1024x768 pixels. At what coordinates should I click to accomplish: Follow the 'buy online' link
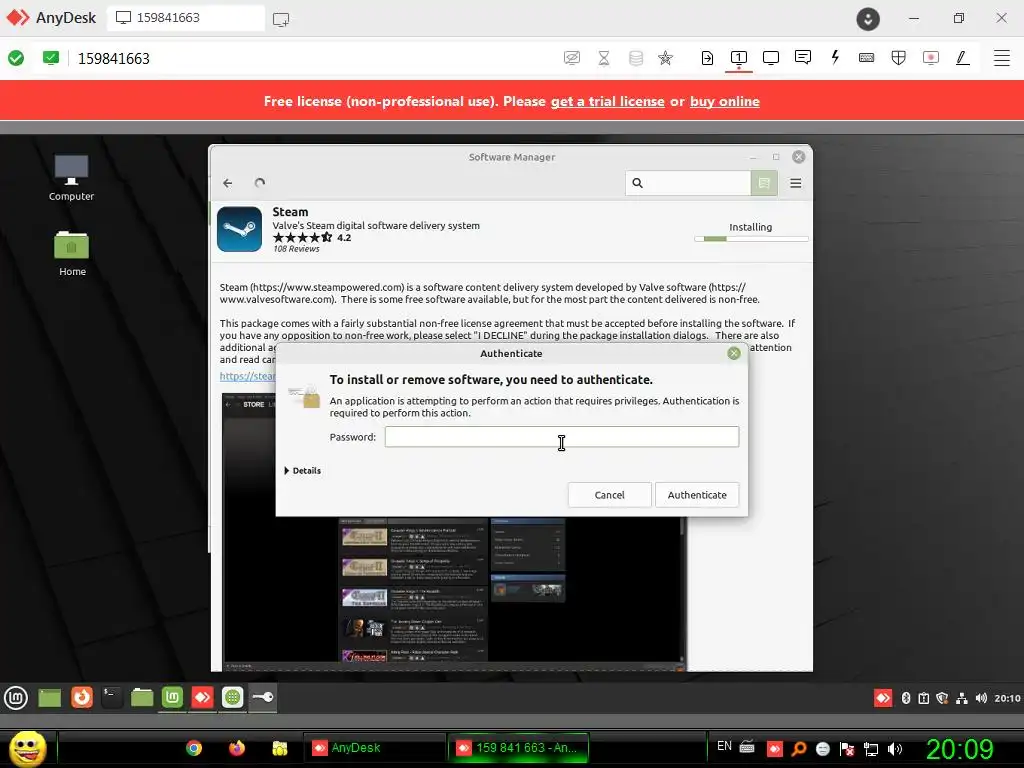click(724, 101)
